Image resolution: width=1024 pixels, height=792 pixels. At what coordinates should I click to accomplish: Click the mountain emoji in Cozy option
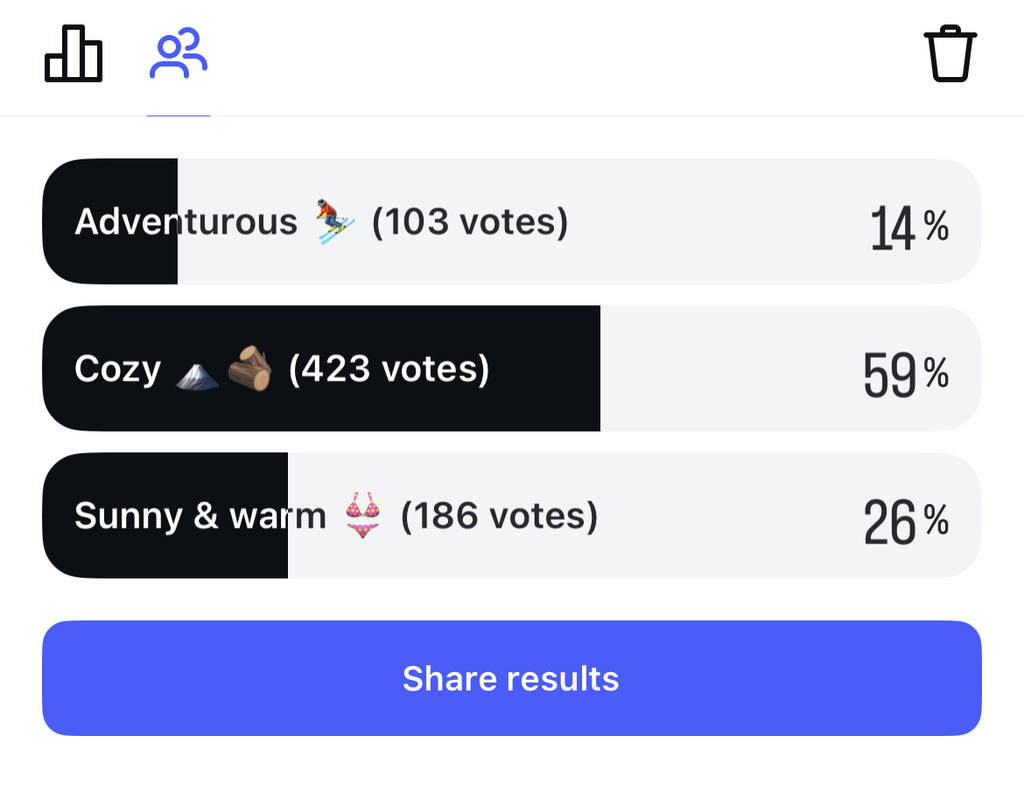point(197,371)
